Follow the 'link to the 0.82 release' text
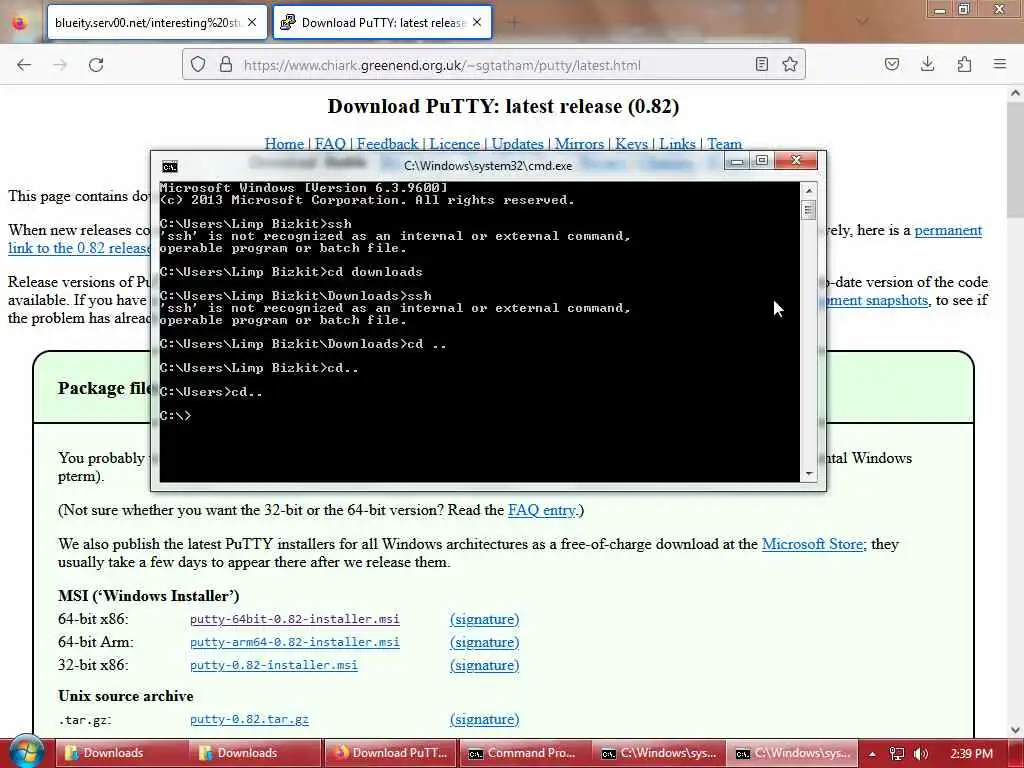 79,248
